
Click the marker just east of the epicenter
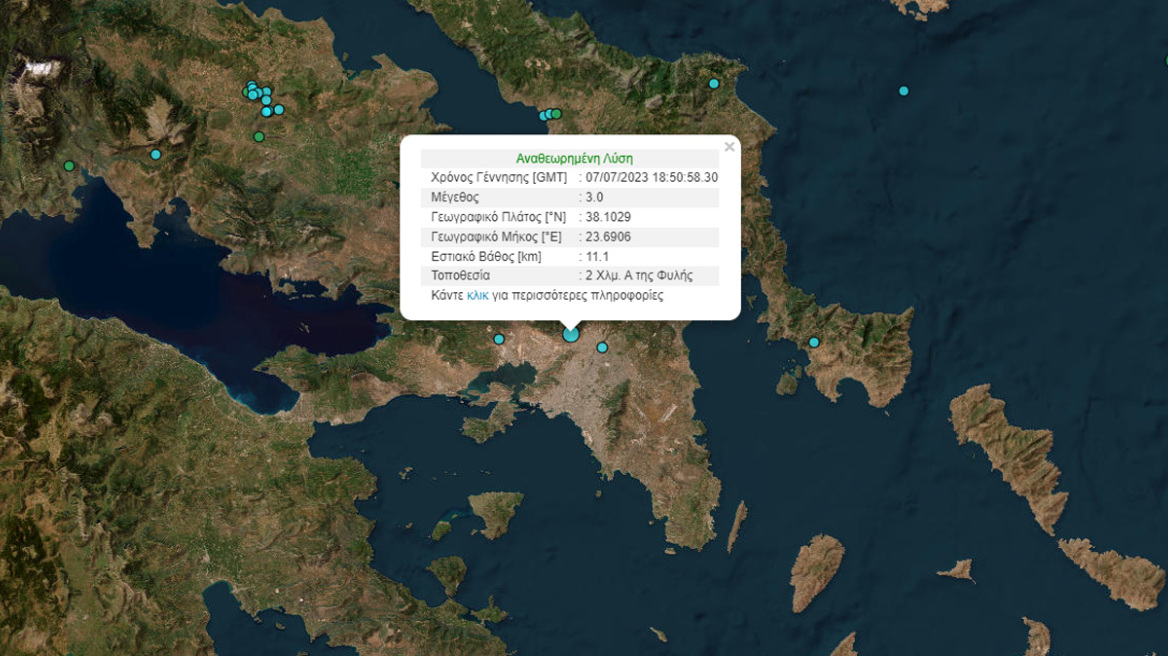601,346
